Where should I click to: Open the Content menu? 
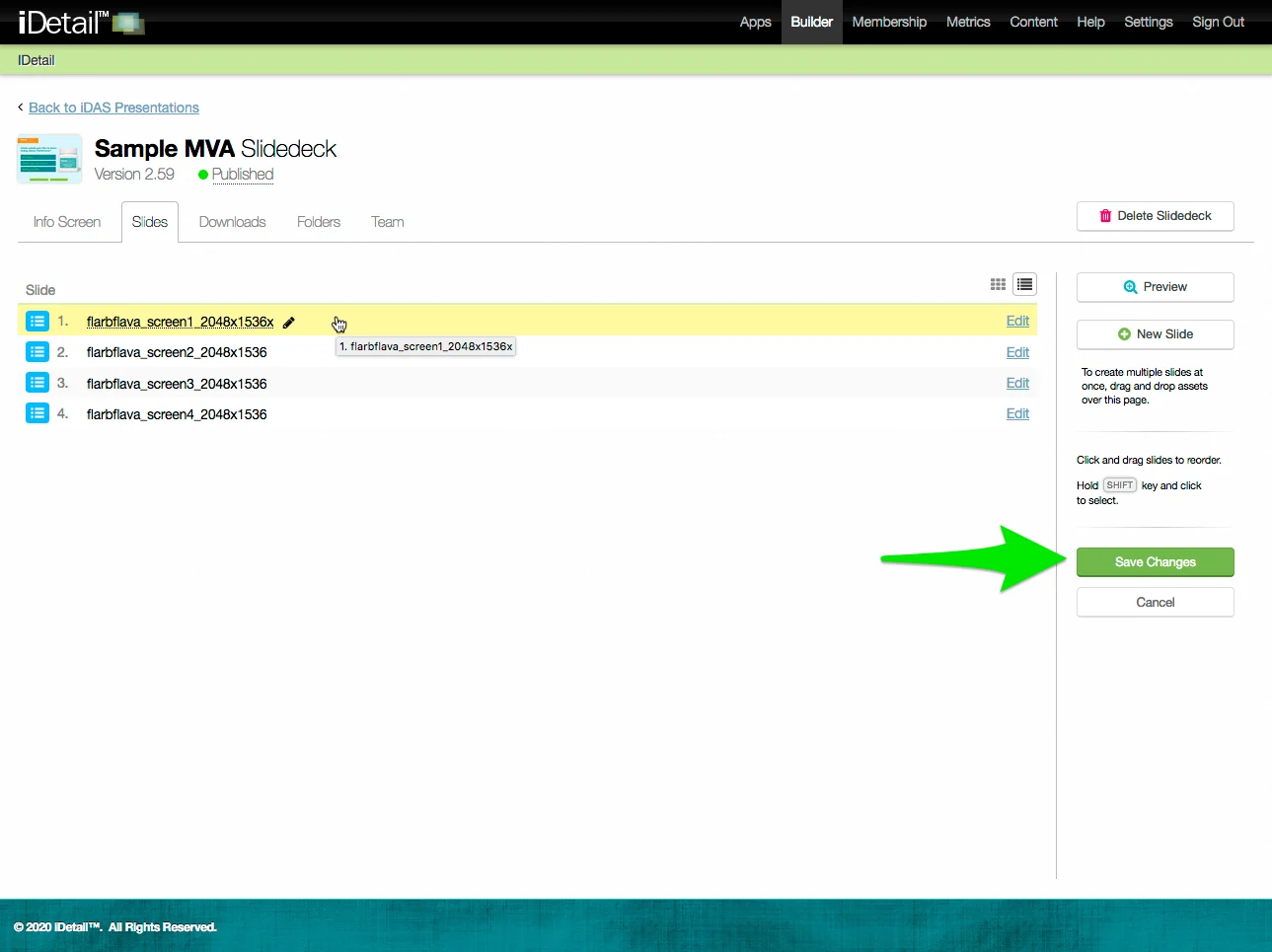click(x=1033, y=22)
